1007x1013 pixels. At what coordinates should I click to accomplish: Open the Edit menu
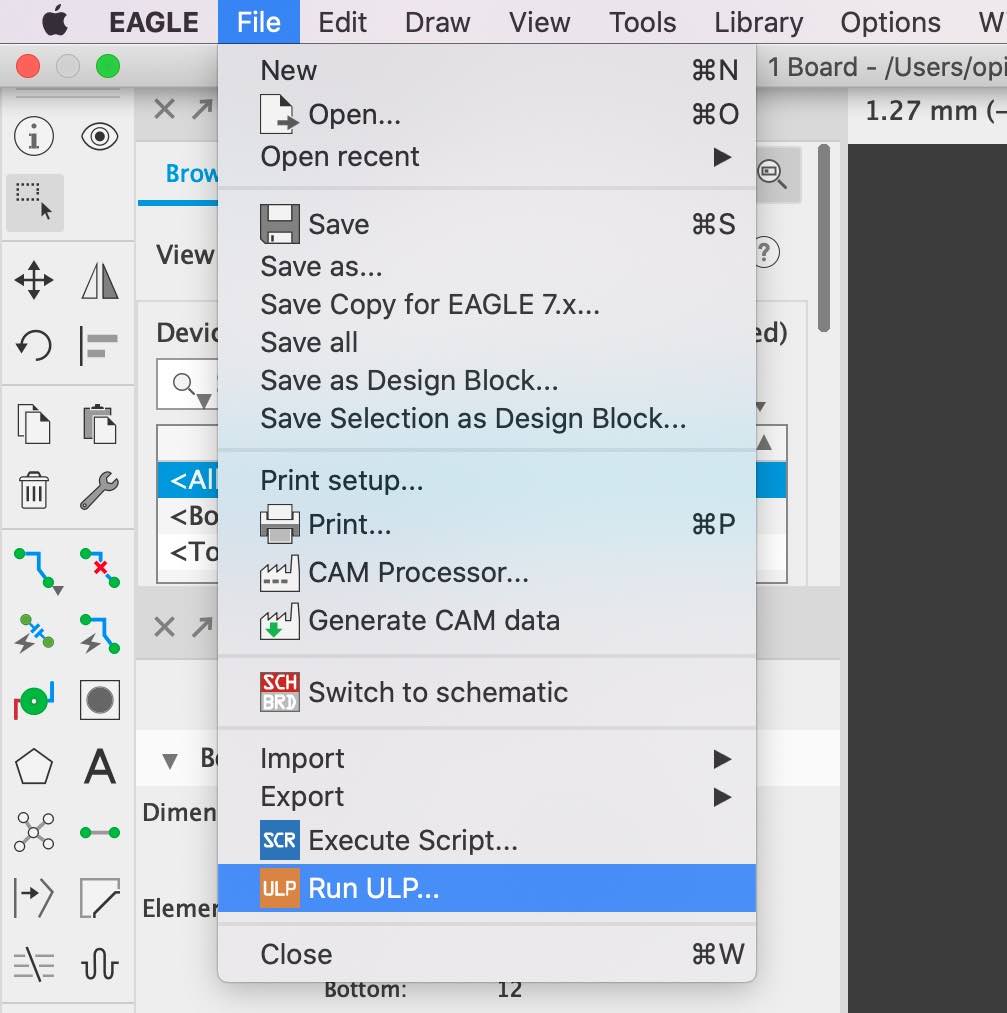342,22
